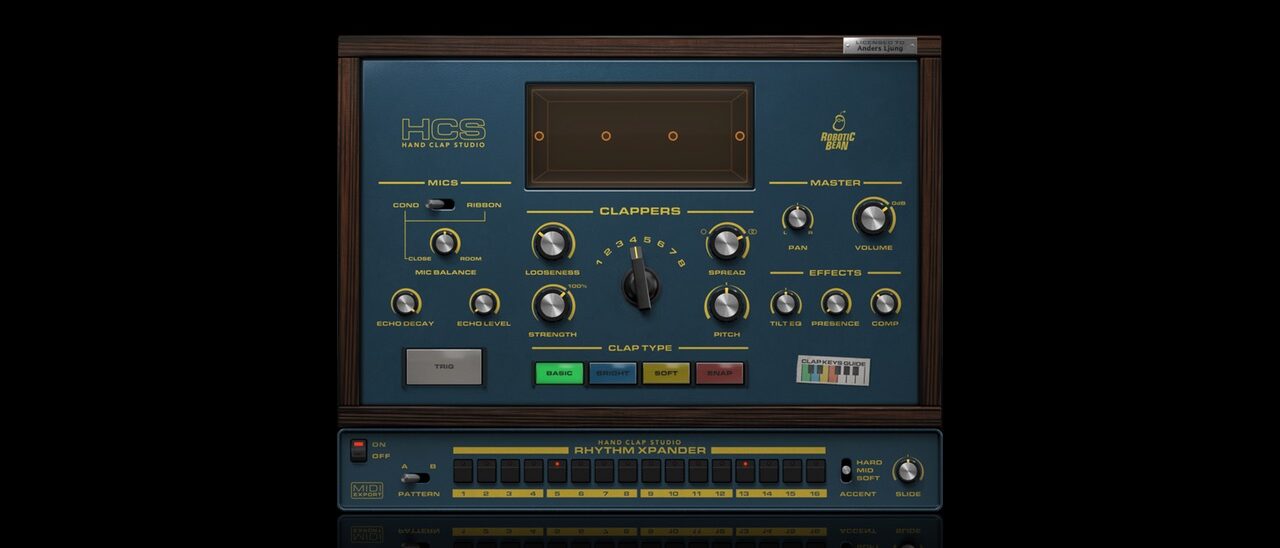Select the Bright clap type

tap(613, 373)
